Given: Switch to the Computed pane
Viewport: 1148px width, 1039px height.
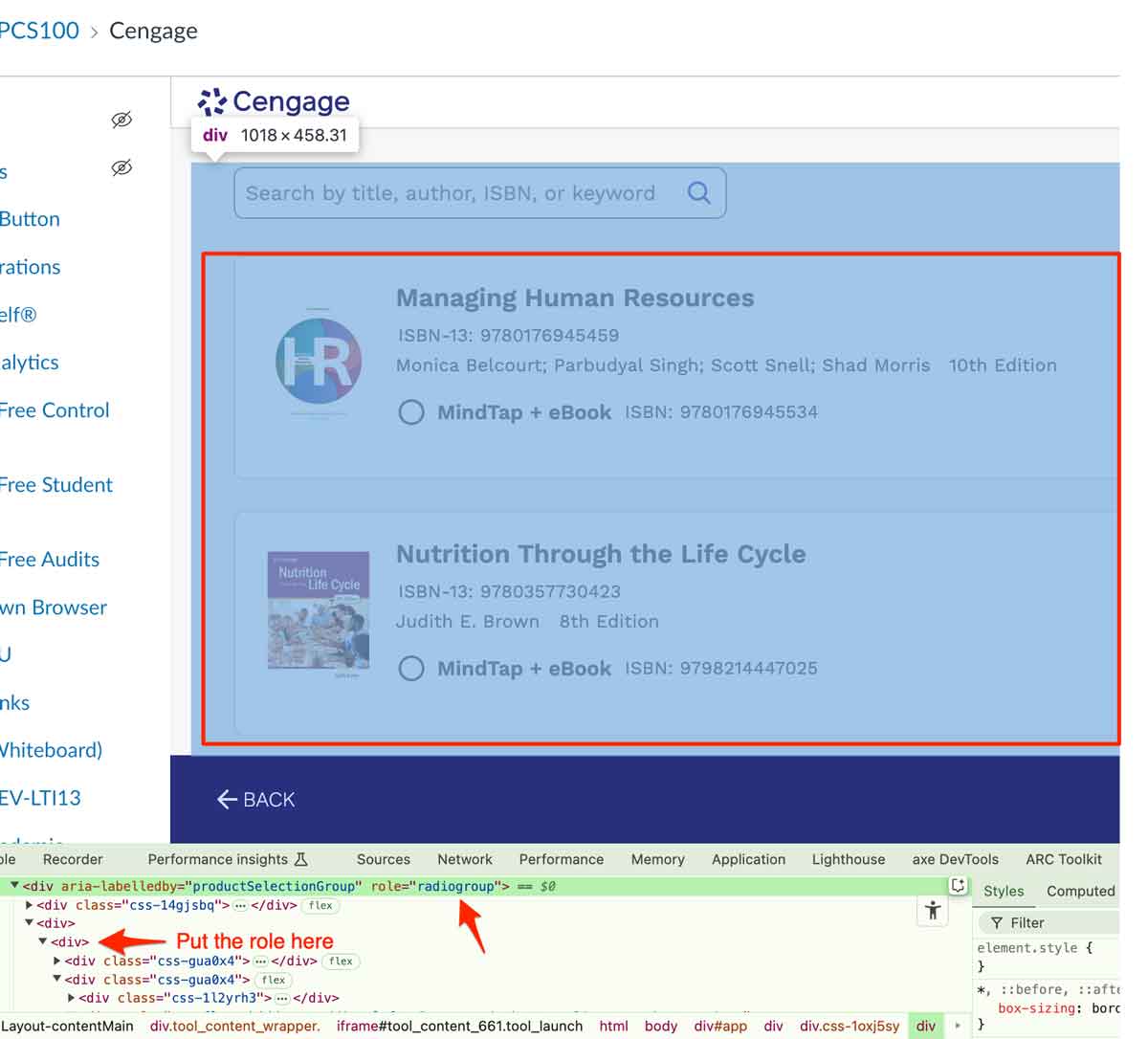Looking at the screenshot, I should pyautogui.click(x=1081, y=891).
